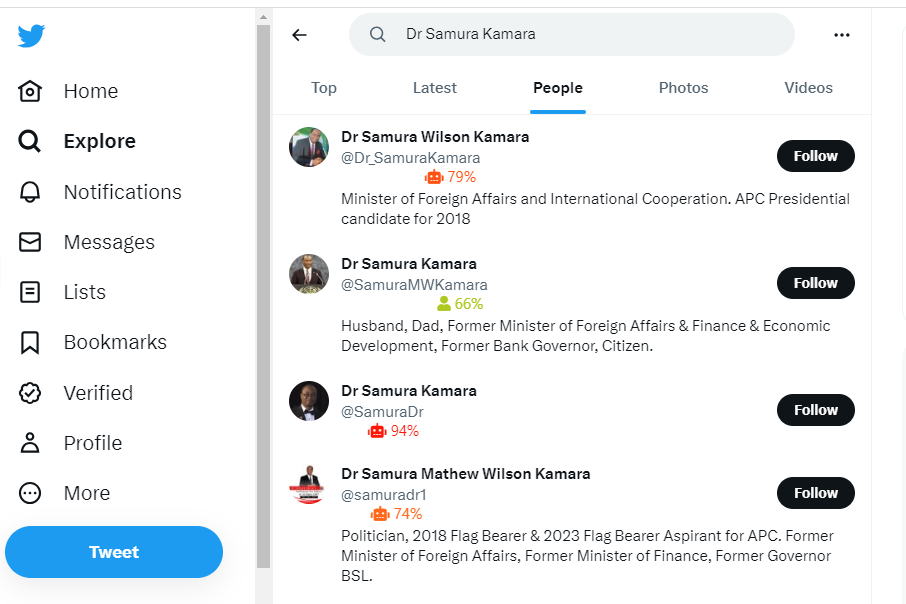Open the three-dot search options menu
The width and height of the screenshot is (906, 604).
(841, 35)
